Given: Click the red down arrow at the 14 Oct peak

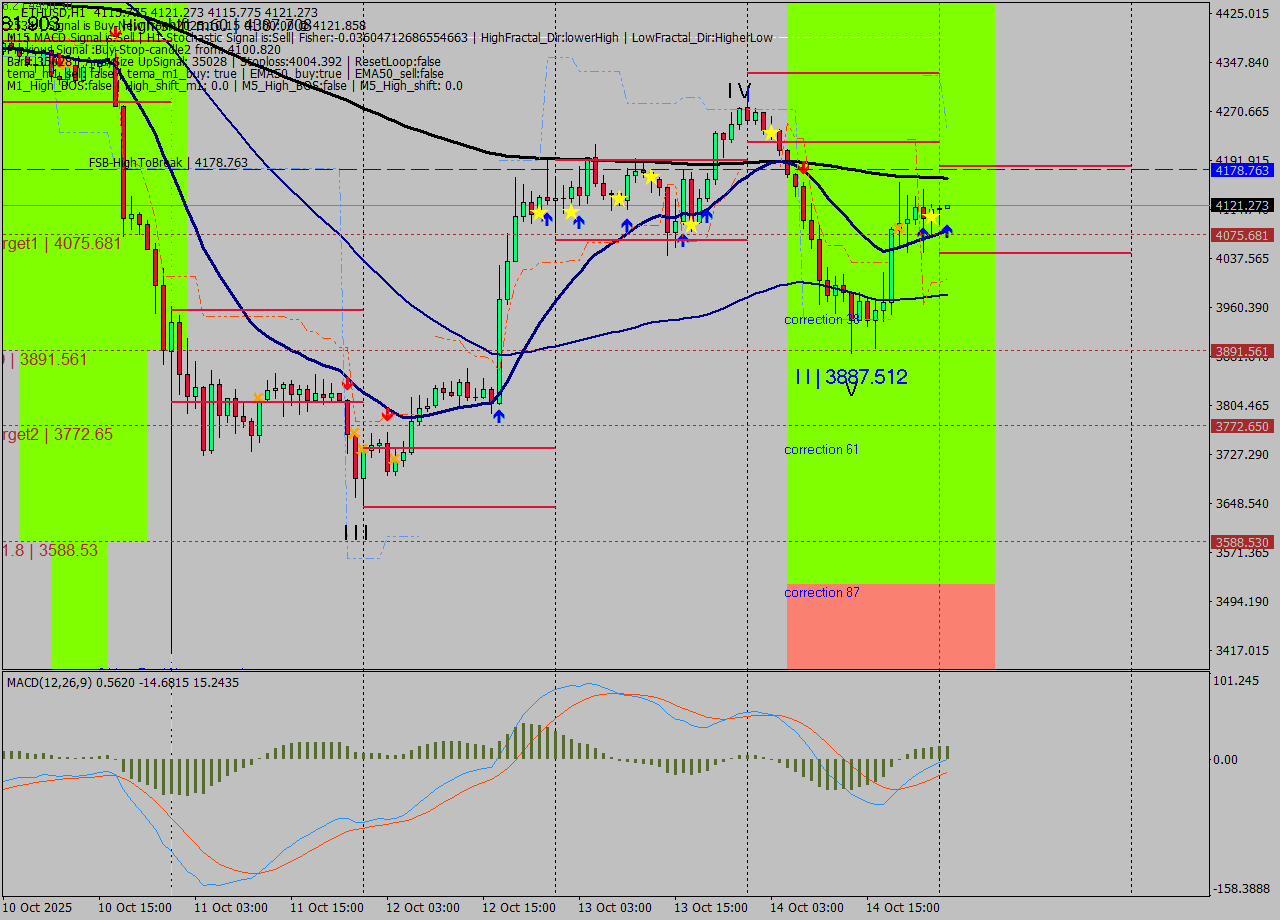Looking at the screenshot, I should (804, 167).
